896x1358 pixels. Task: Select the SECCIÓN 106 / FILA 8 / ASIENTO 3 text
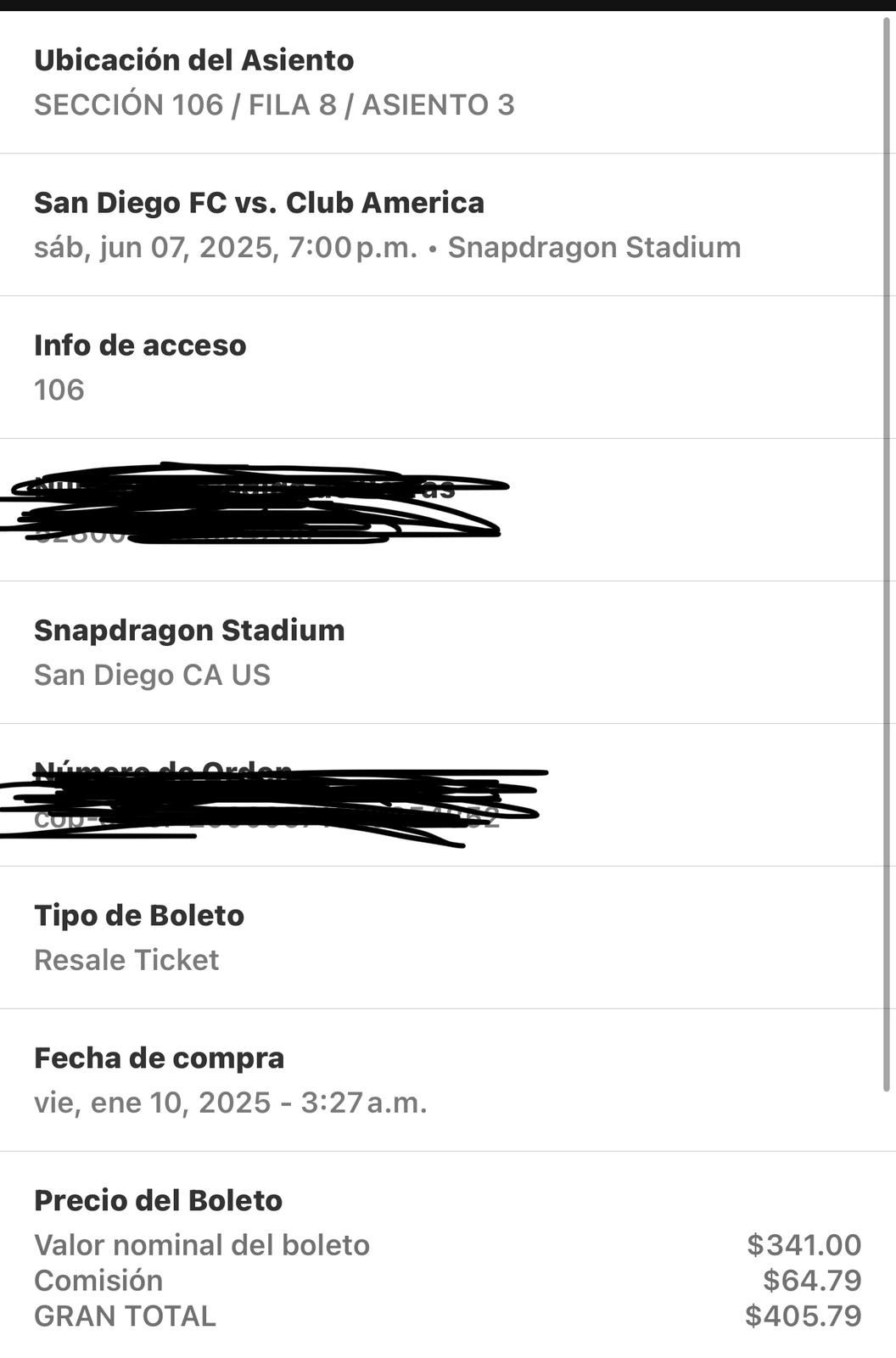pyautogui.click(x=274, y=105)
